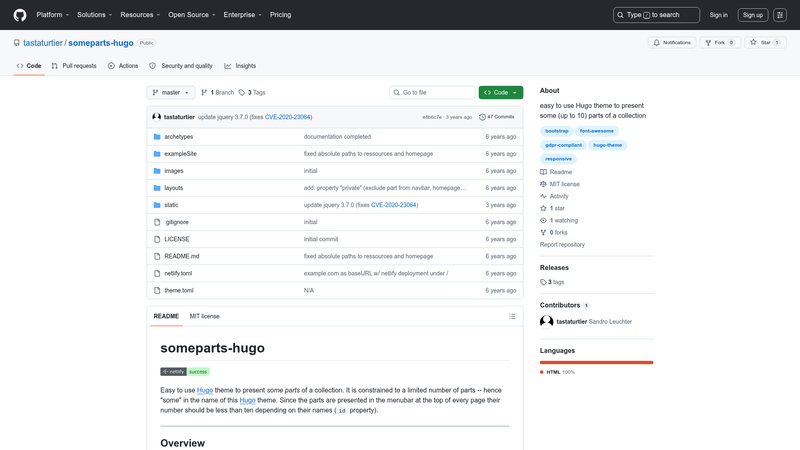The height and width of the screenshot is (450, 800).
Task: Switch to Actions tab
Action: tap(123, 66)
